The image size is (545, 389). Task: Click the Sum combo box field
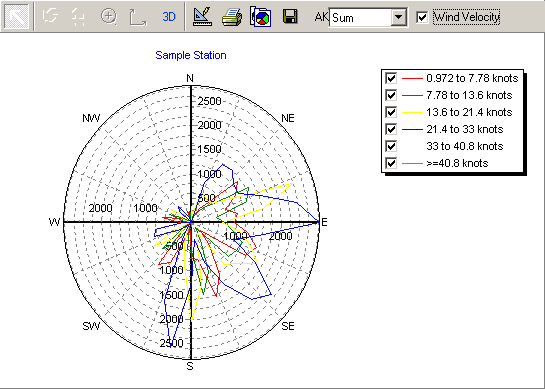coord(368,17)
